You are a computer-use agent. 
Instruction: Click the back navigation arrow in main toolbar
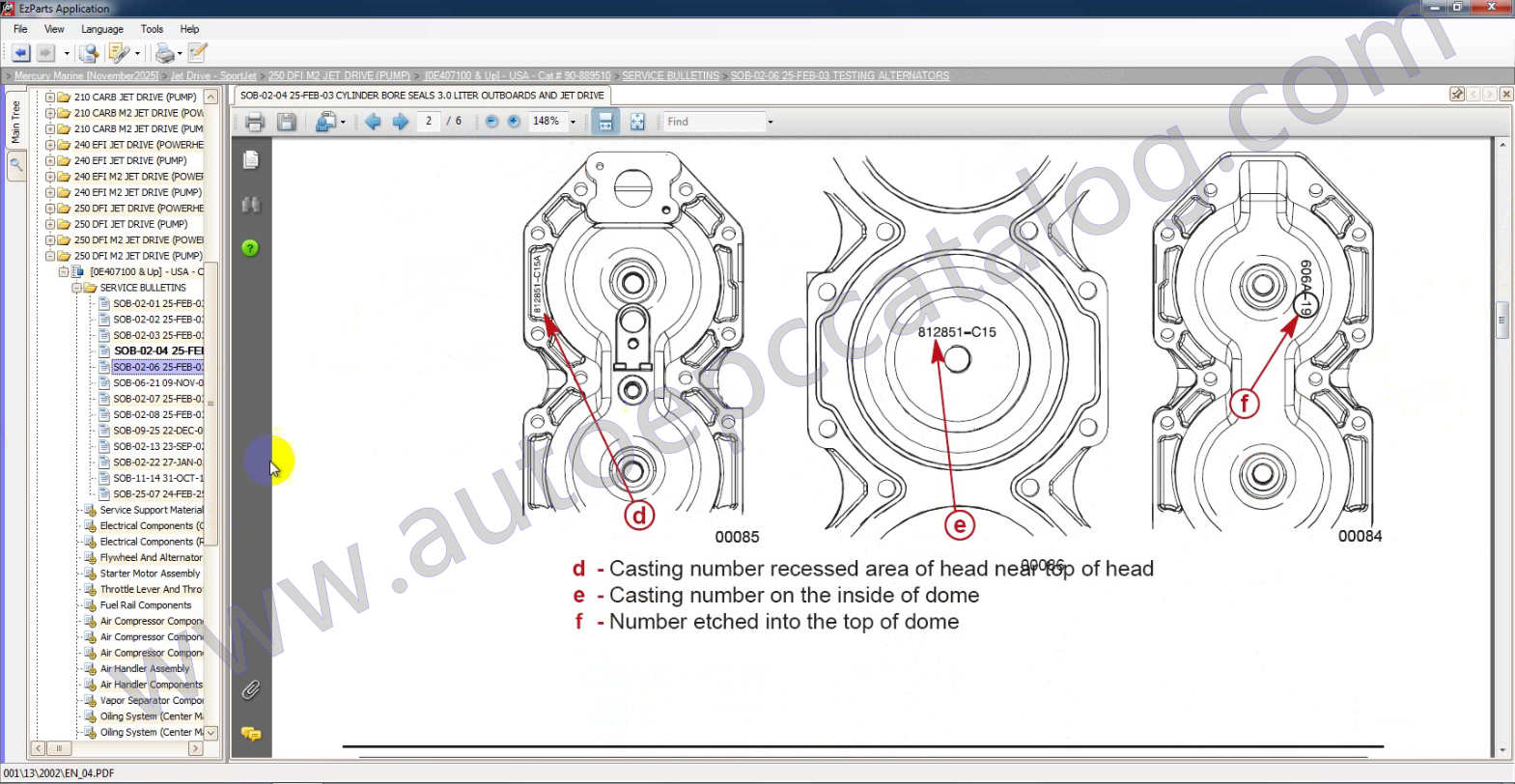pyautogui.click(x=20, y=53)
